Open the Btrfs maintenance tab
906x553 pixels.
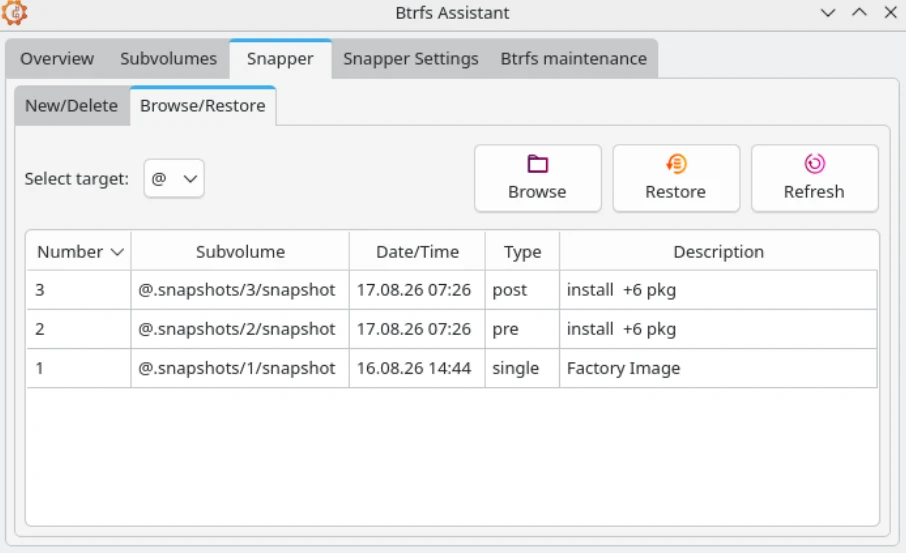pyautogui.click(x=573, y=58)
